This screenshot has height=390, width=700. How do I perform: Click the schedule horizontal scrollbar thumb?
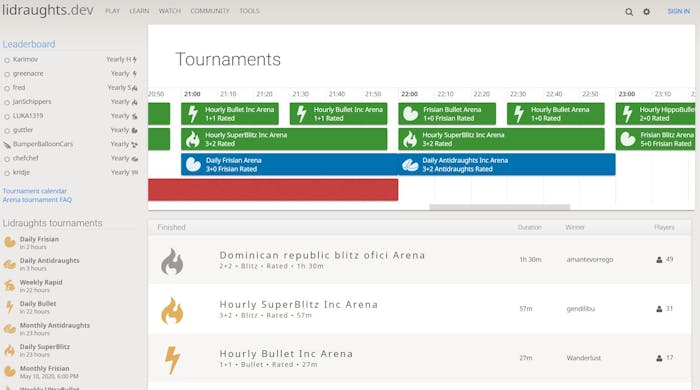click(x=500, y=207)
